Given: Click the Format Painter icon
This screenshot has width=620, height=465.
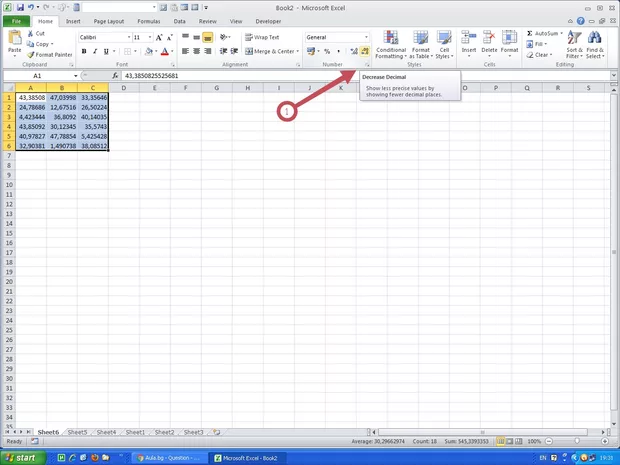Looking at the screenshot, I should click(x=50, y=54).
